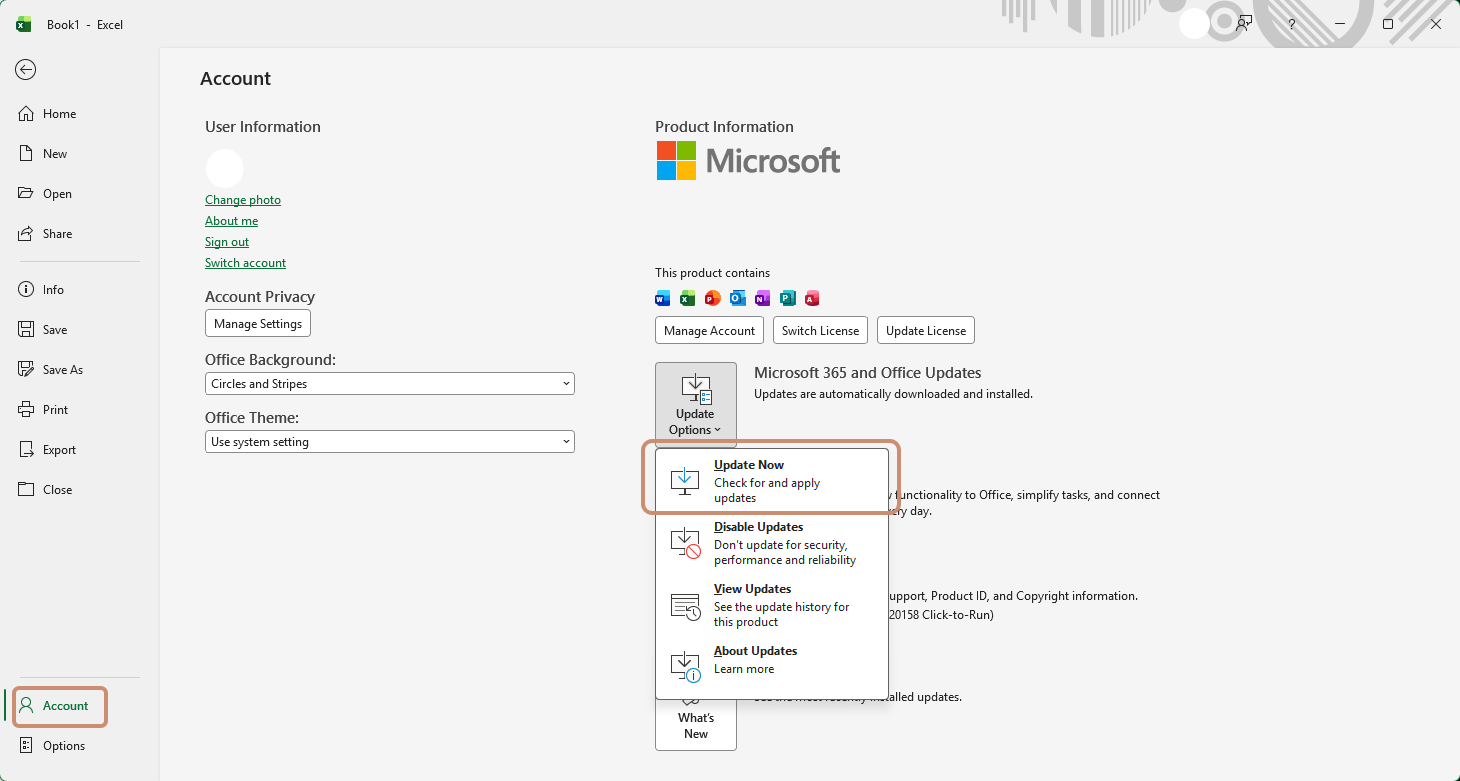This screenshot has height=781, width=1460.
Task: Click the Switch License button
Action: 820,331
